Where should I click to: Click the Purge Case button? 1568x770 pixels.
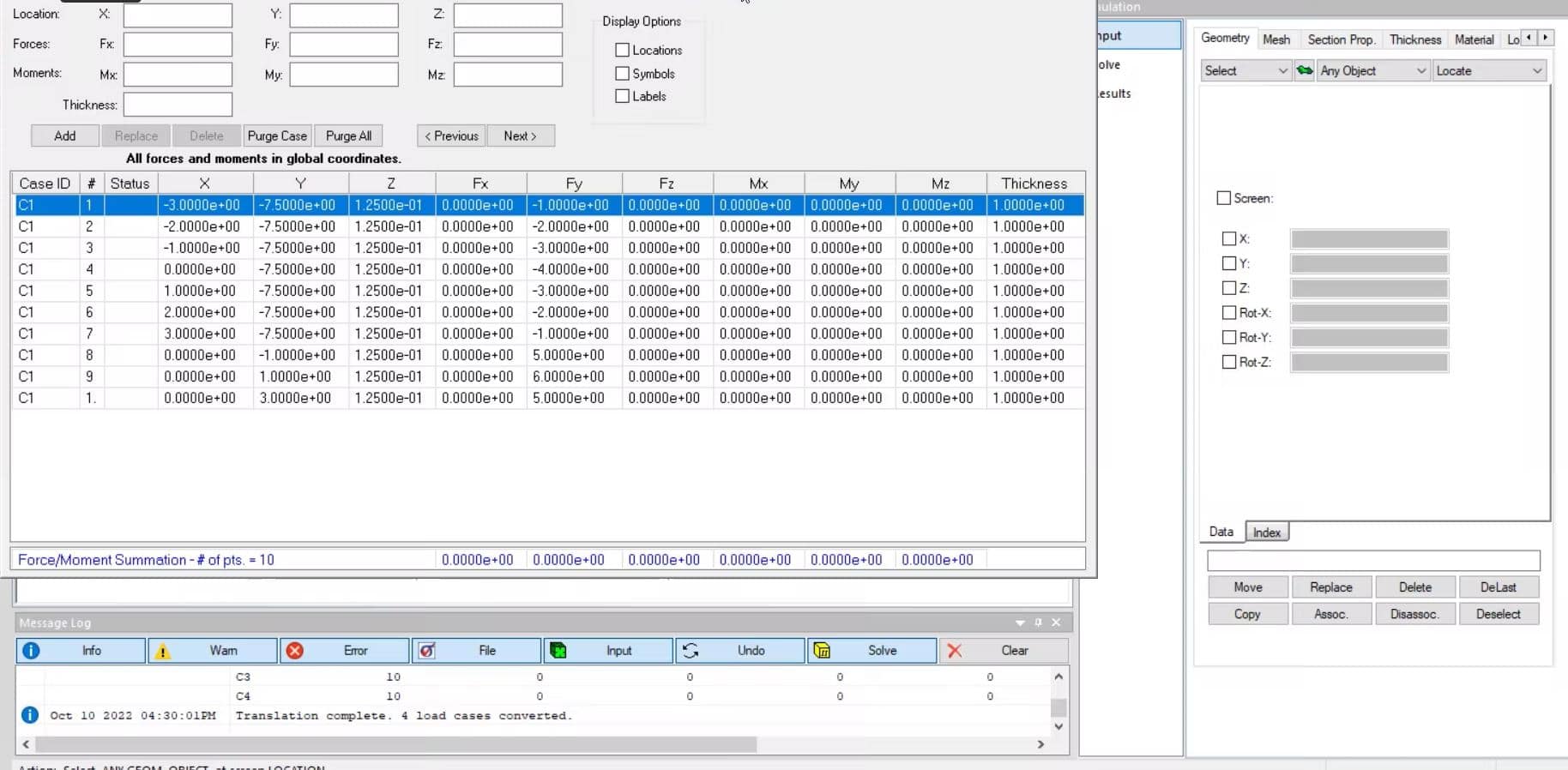(277, 136)
